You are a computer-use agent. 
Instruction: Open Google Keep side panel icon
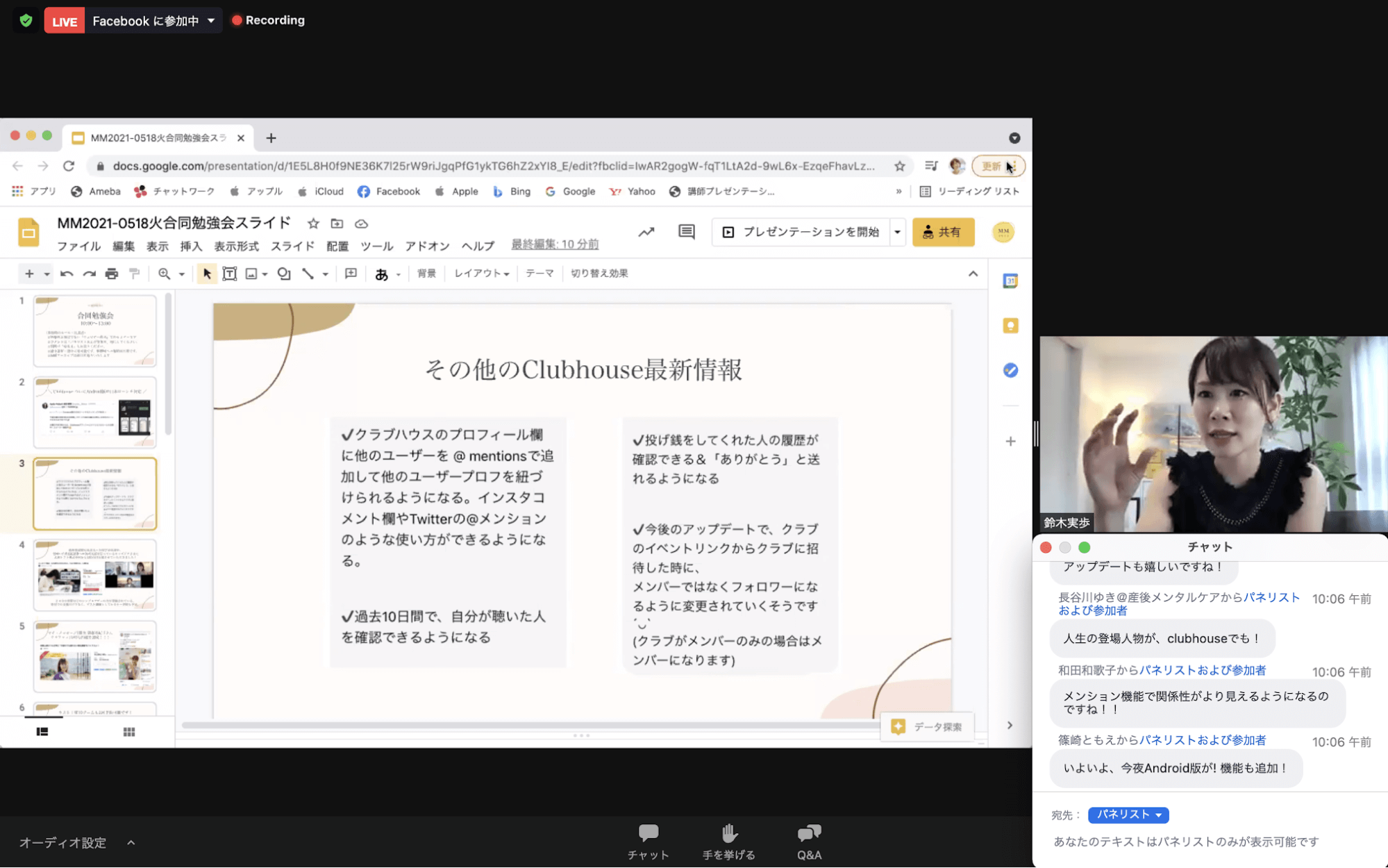point(1010,326)
